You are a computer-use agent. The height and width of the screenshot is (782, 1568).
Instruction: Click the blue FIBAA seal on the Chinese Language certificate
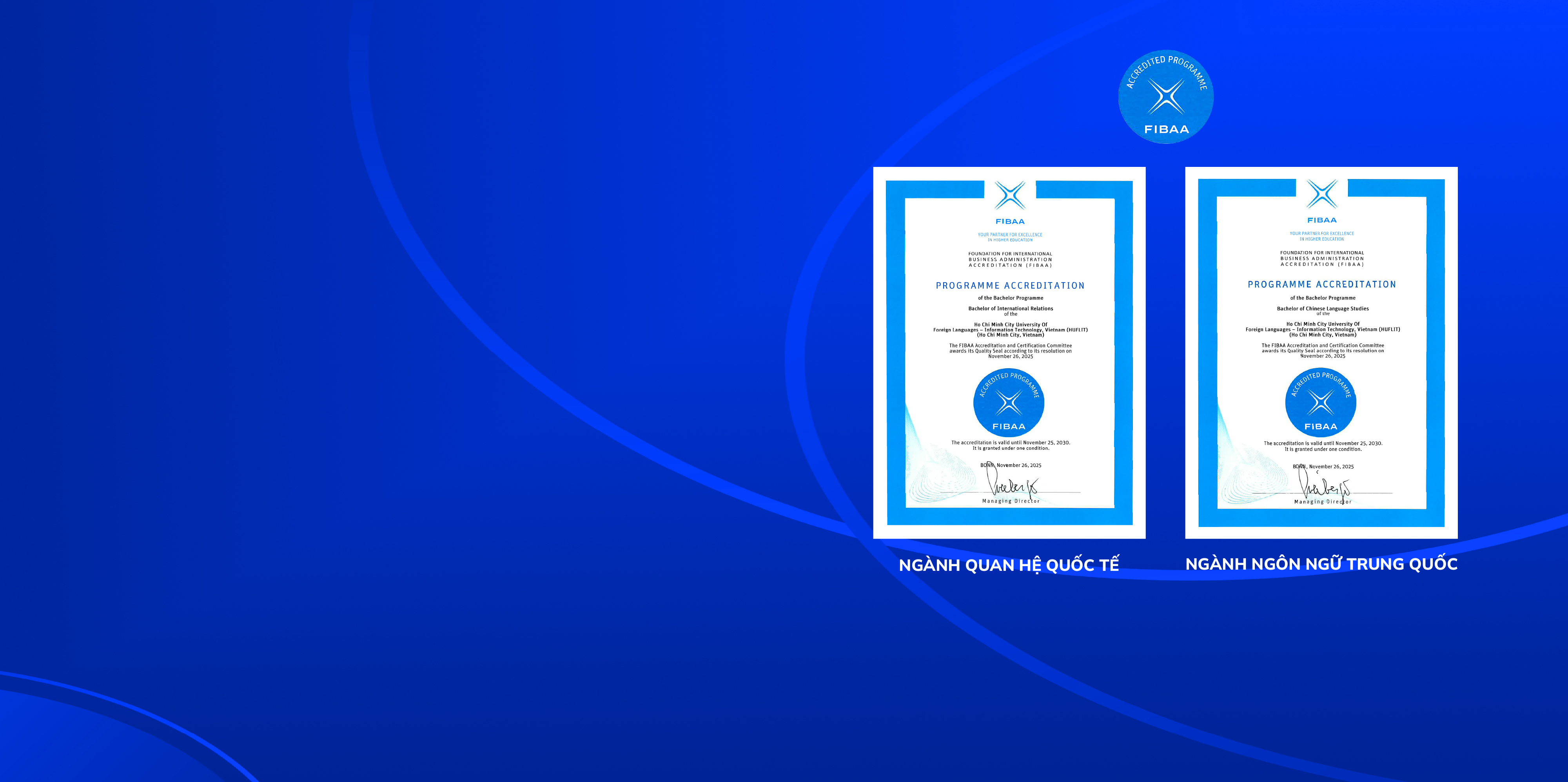click(x=1321, y=402)
